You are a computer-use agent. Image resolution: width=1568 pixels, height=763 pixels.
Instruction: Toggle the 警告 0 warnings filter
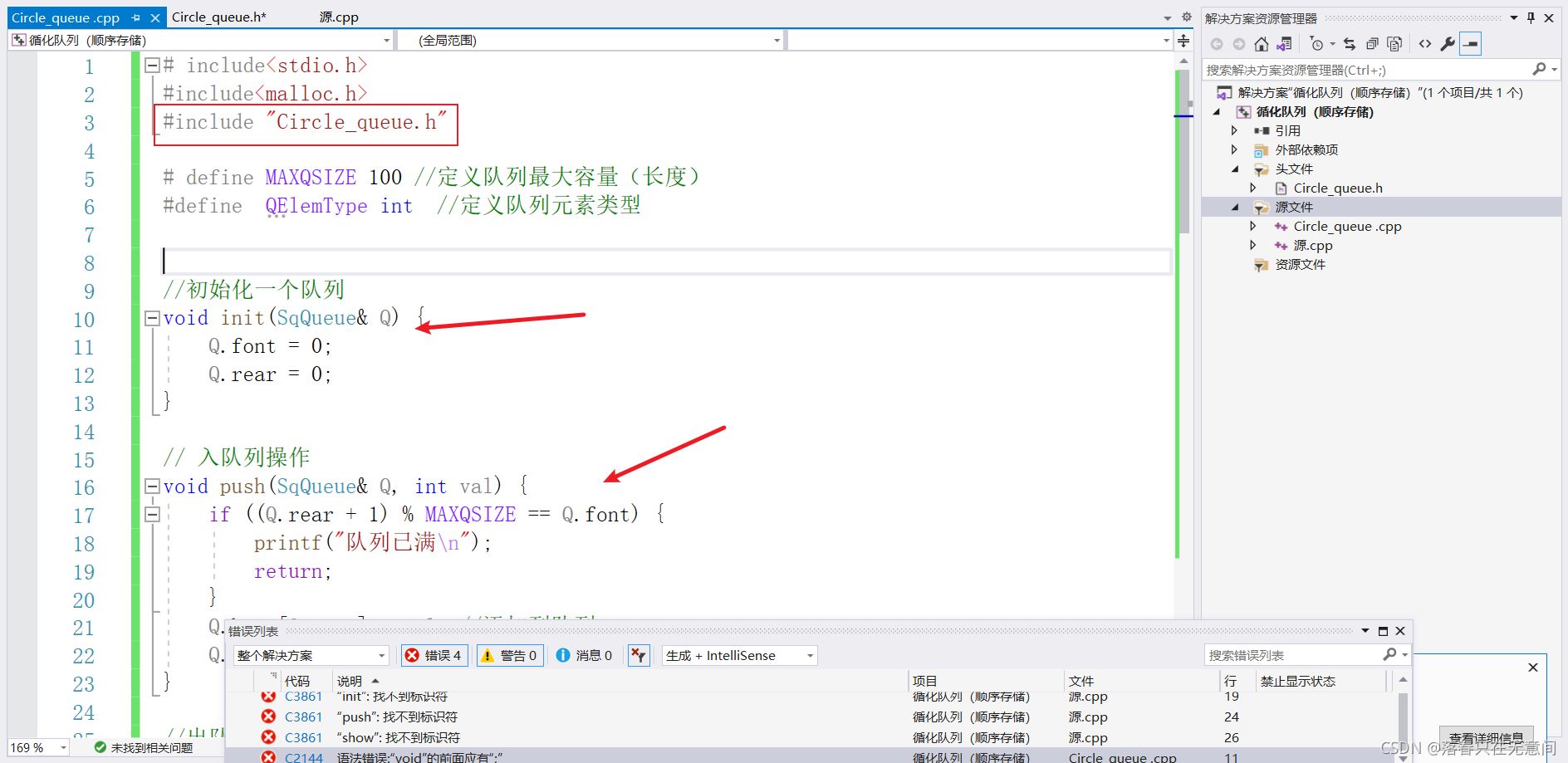click(510, 656)
